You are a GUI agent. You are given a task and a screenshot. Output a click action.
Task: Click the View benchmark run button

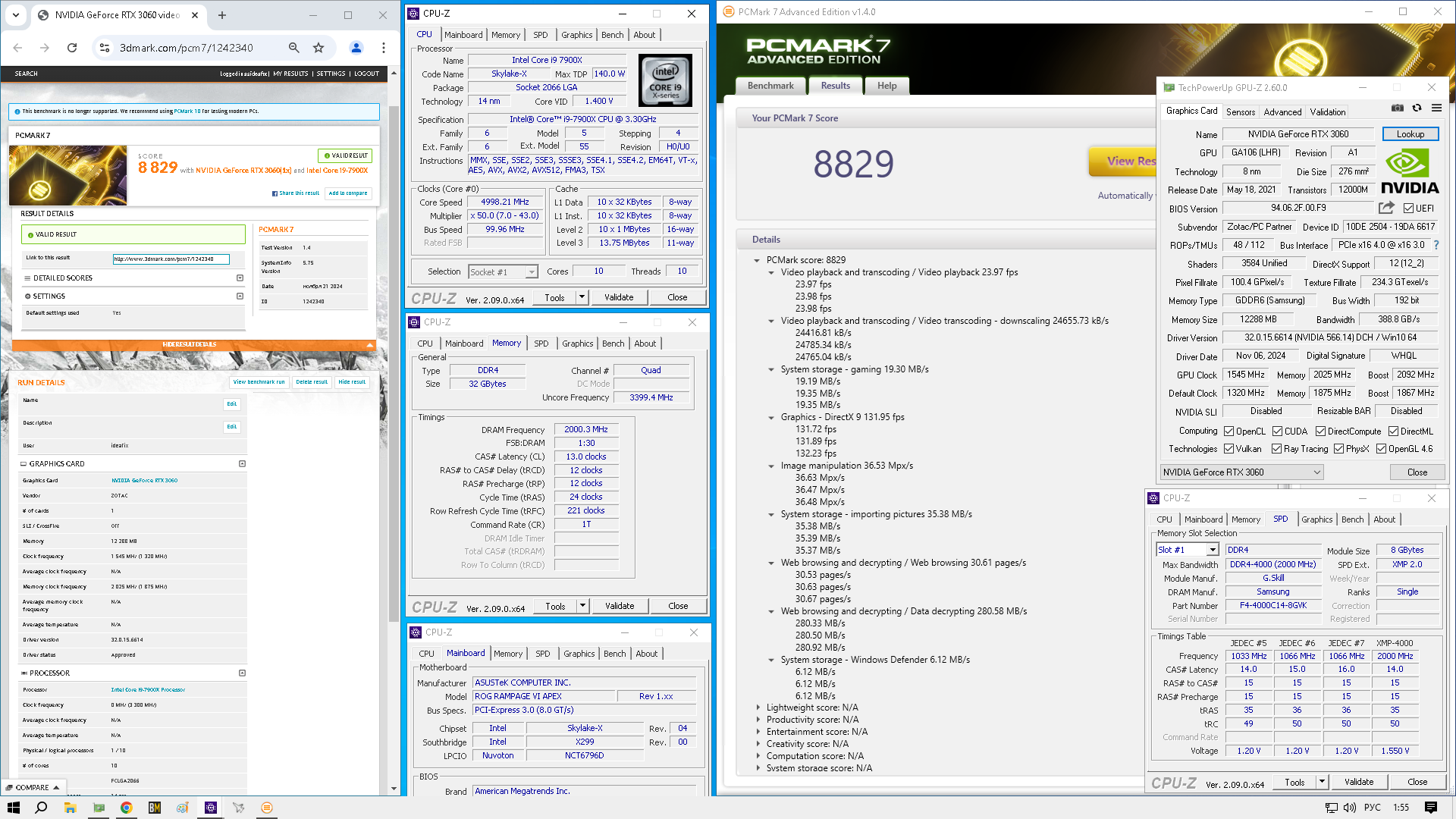[259, 382]
